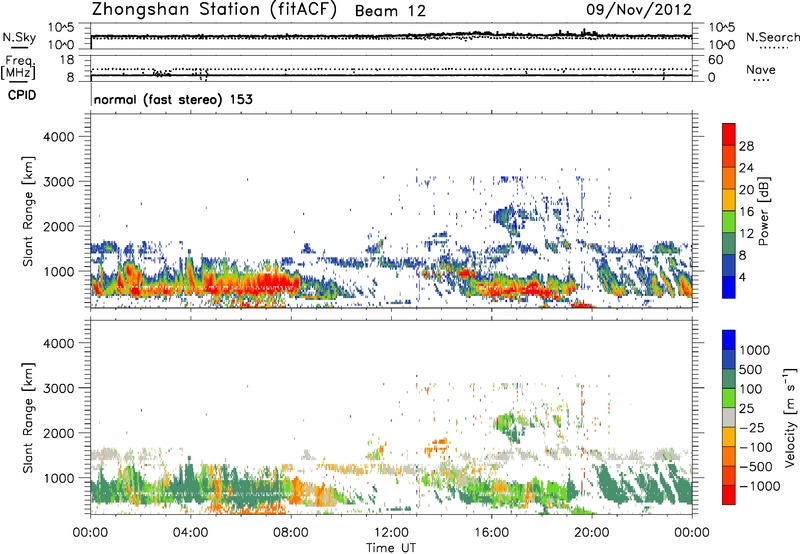The height and width of the screenshot is (554, 800).
Task: Click the "-100" tick on Velocity color bar
Action: 756,447
